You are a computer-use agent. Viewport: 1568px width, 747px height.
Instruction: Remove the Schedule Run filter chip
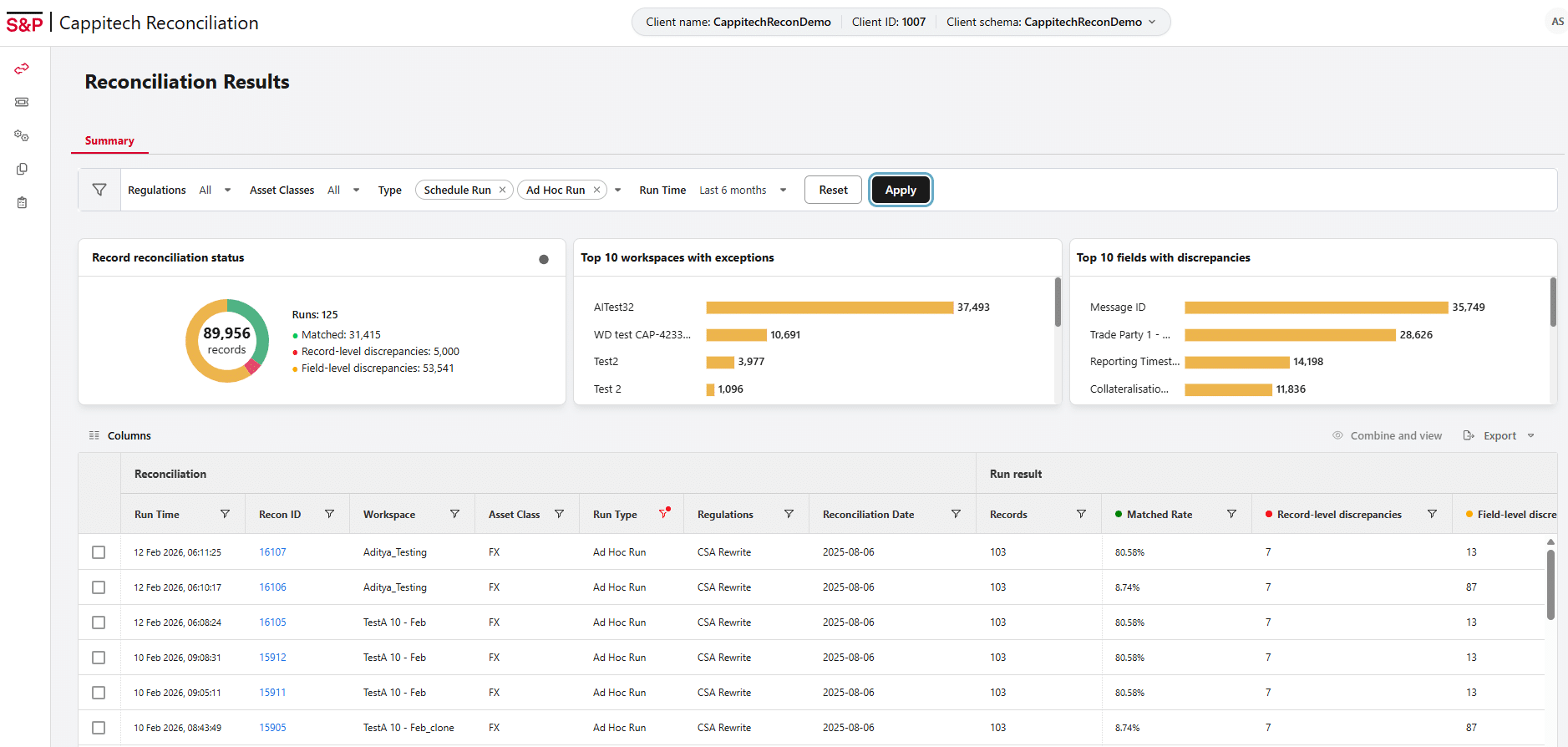(502, 190)
